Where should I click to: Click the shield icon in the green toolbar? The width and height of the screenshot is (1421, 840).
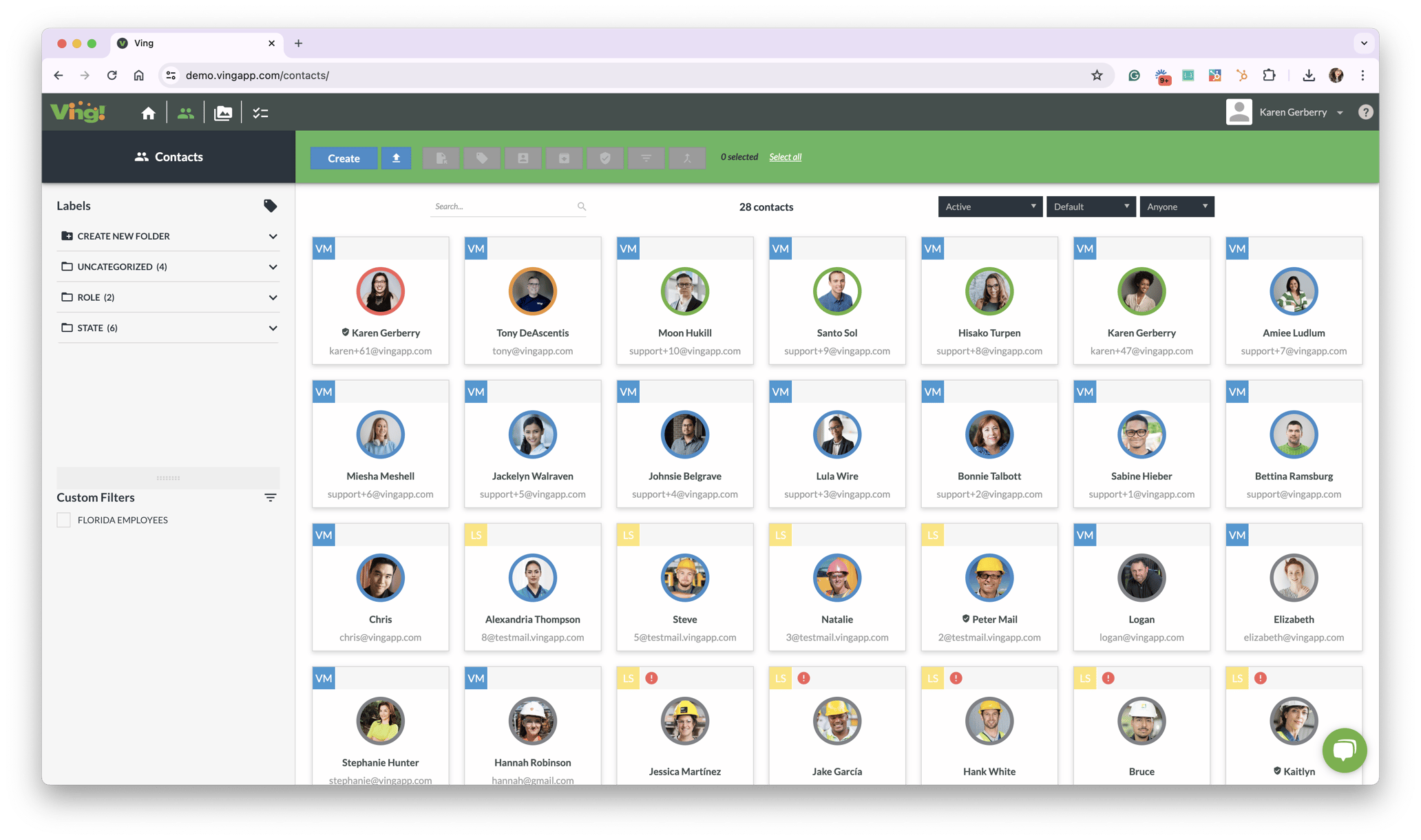click(604, 158)
